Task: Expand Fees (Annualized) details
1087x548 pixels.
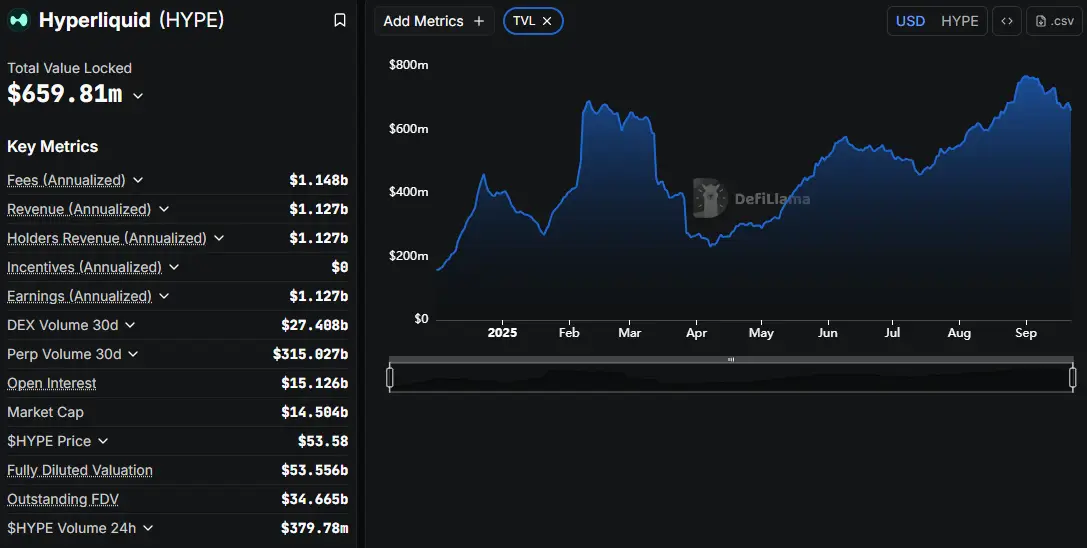Action: [x=138, y=180]
